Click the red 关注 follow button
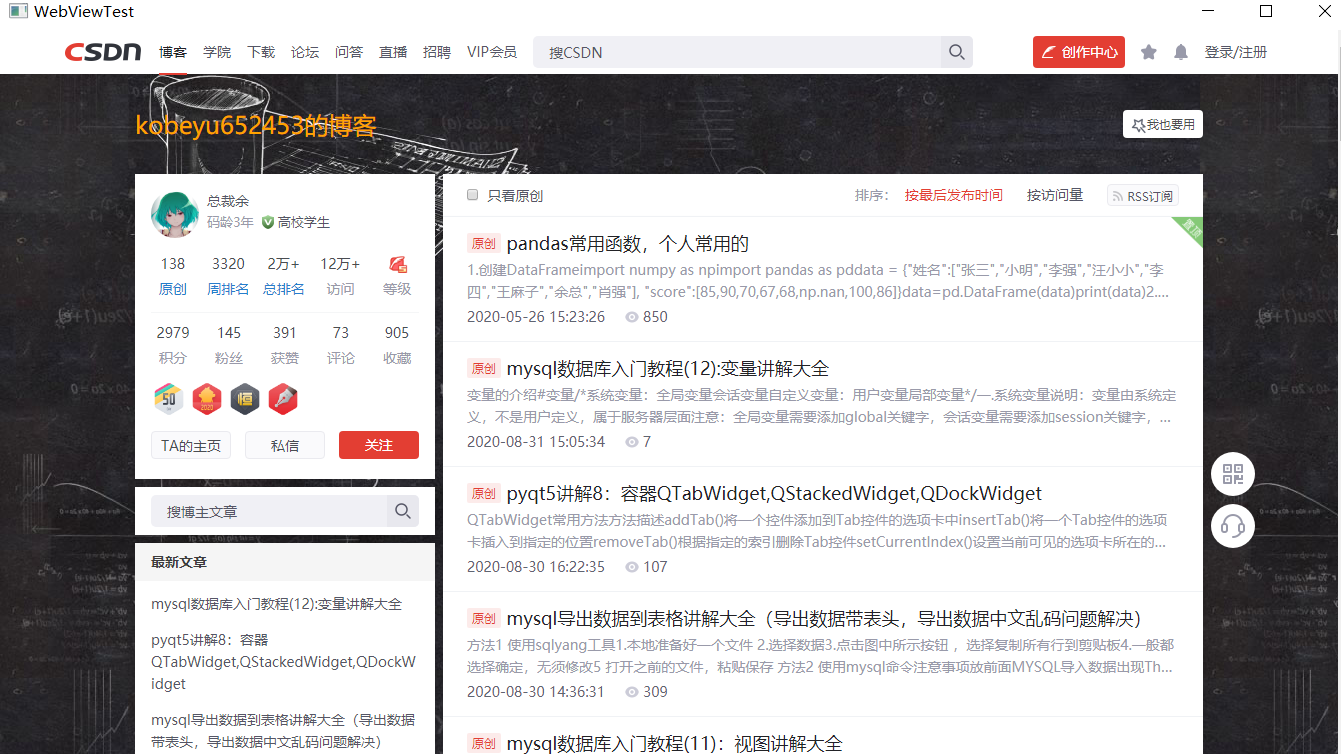1341x754 pixels. [x=379, y=445]
